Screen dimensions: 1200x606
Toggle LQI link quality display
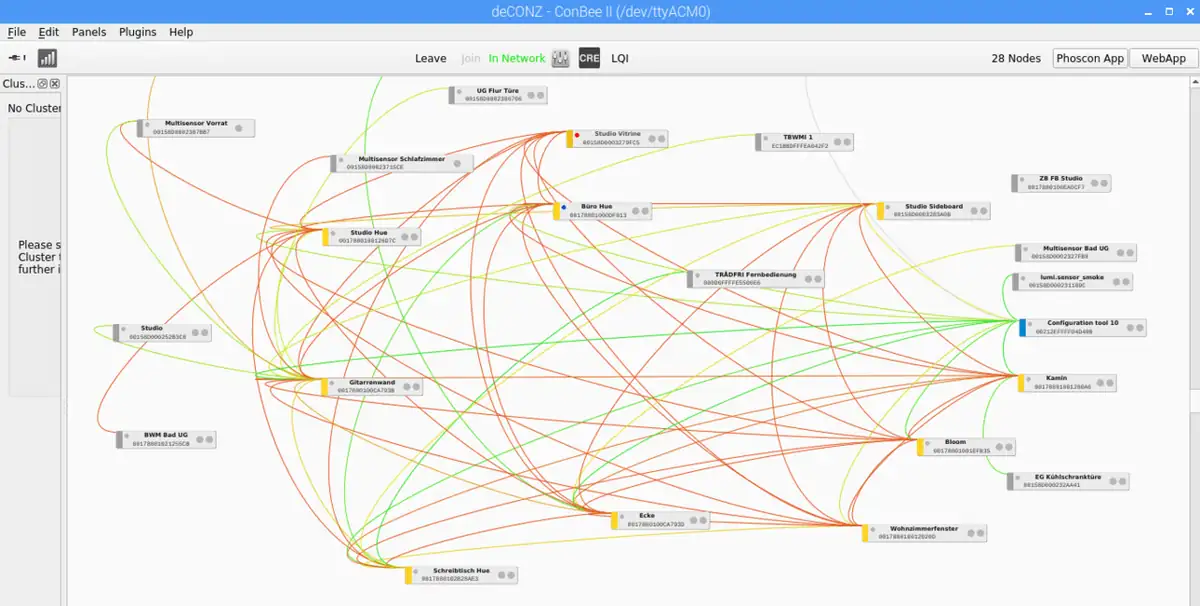[620, 59]
